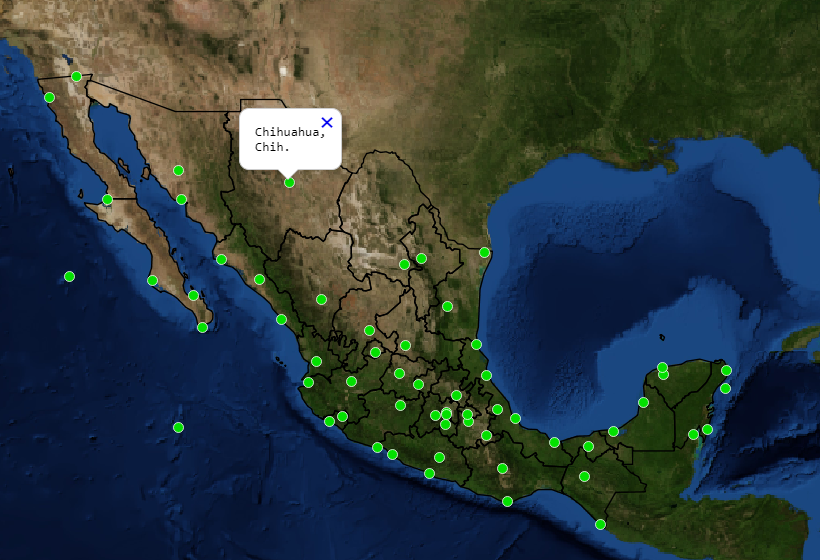This screenshot has width=820, height=560.
Task: Click the Puerto Vallarta marker on the Jalisco coast
Action: point(309,383)
